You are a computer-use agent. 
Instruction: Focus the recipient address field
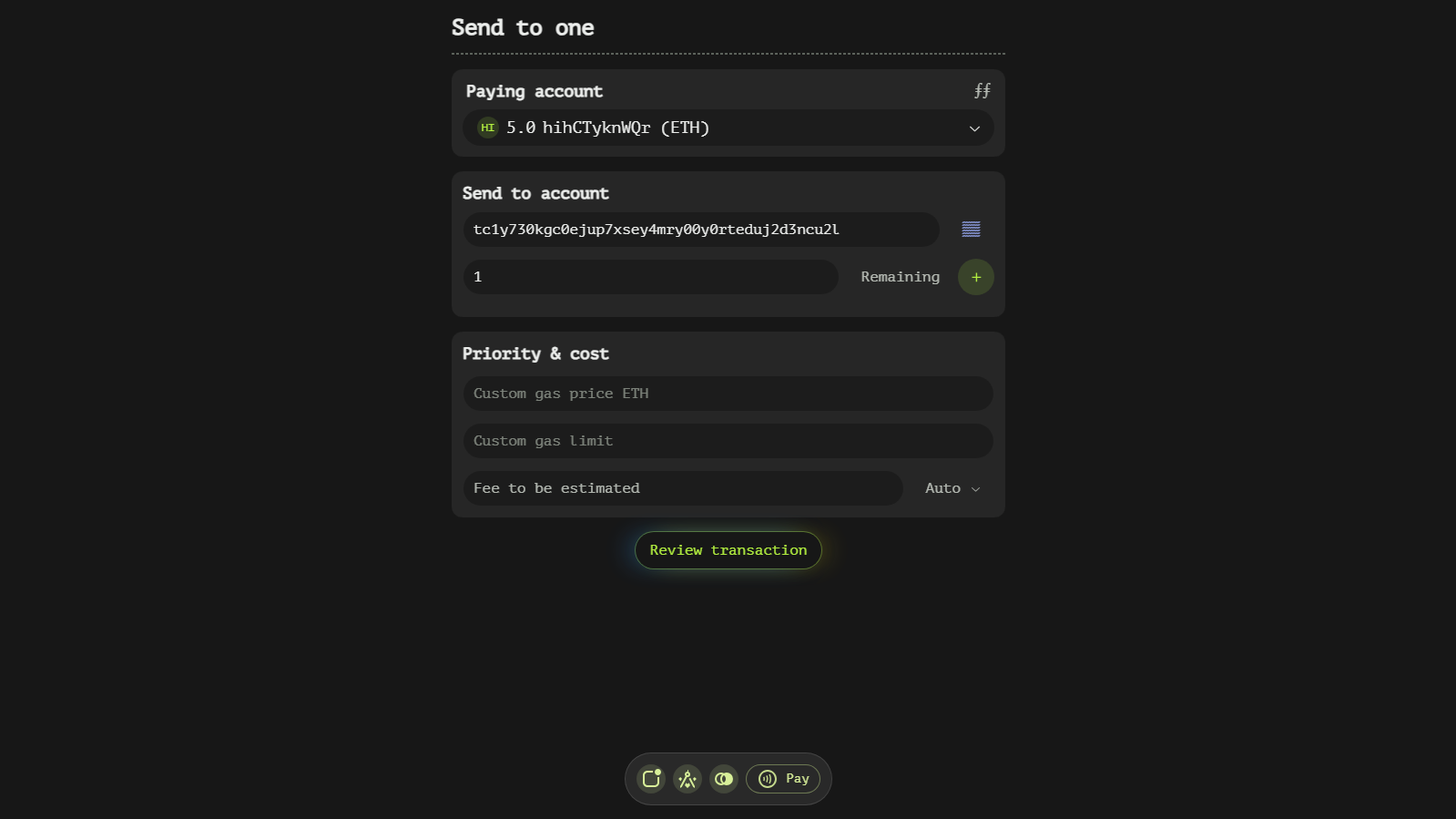[700, 230]
